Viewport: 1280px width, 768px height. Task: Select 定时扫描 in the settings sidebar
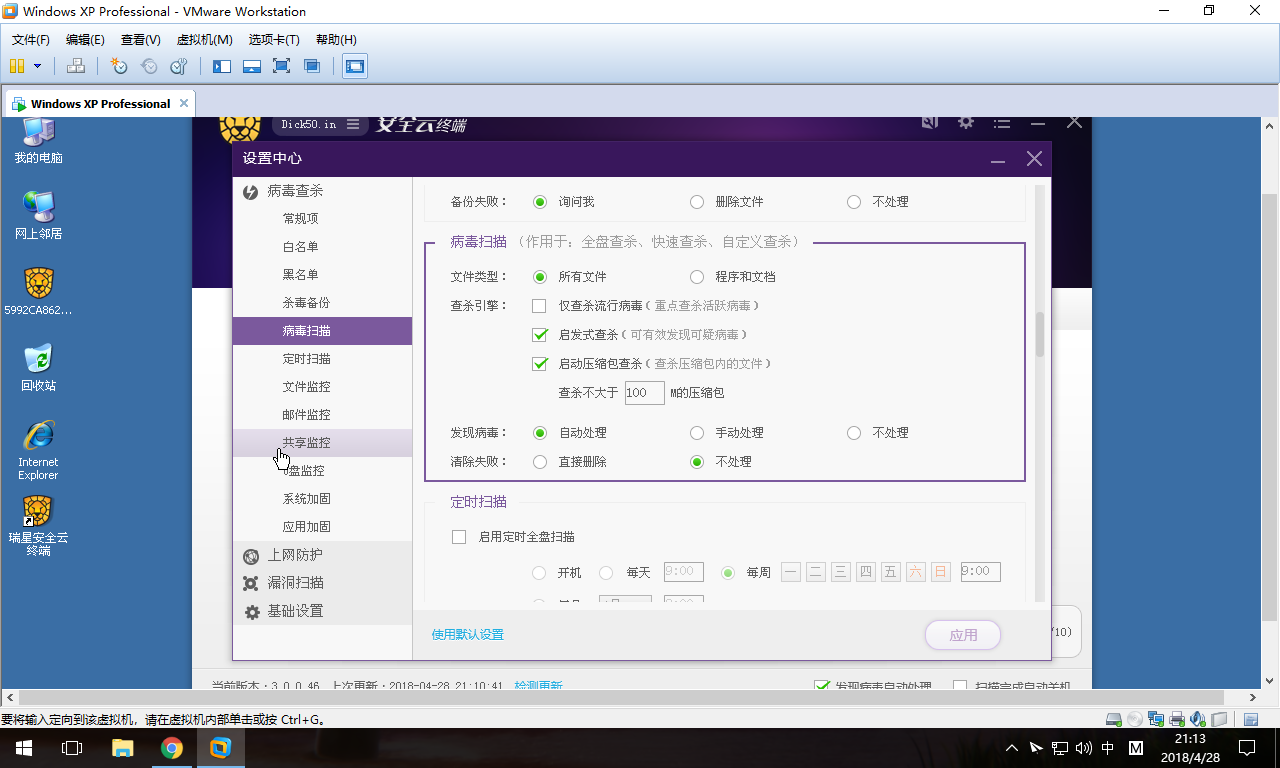point(306,359)
